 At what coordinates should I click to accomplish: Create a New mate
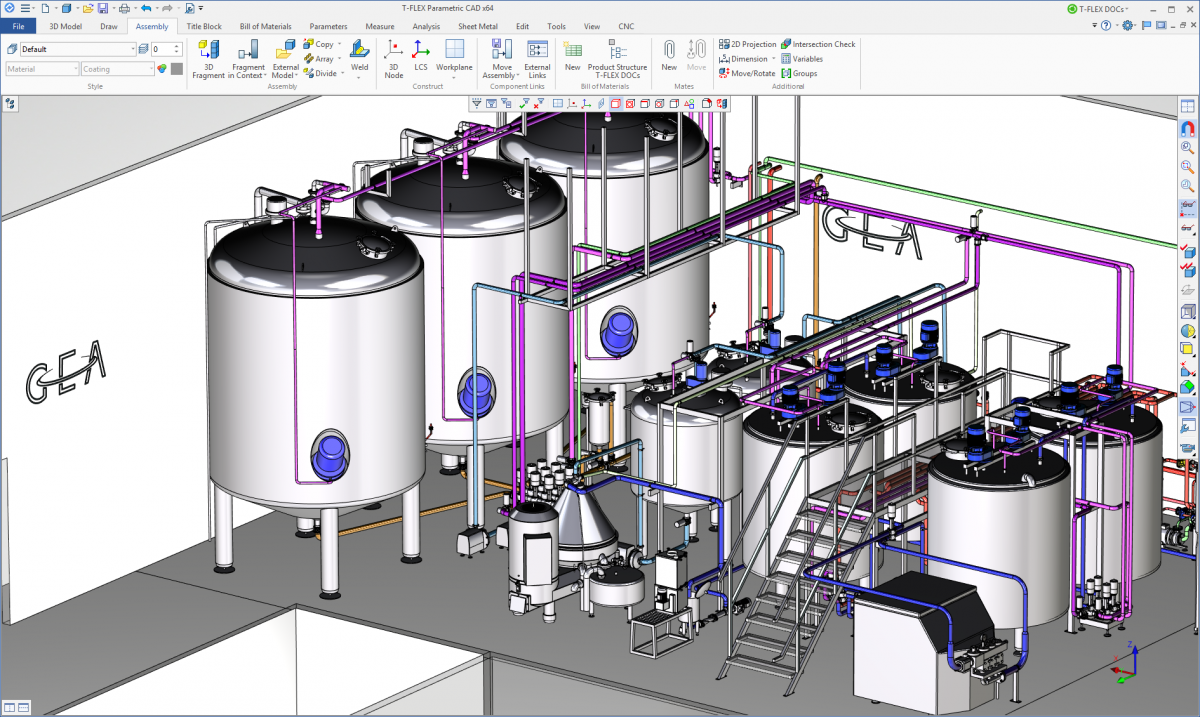point(669,55)
